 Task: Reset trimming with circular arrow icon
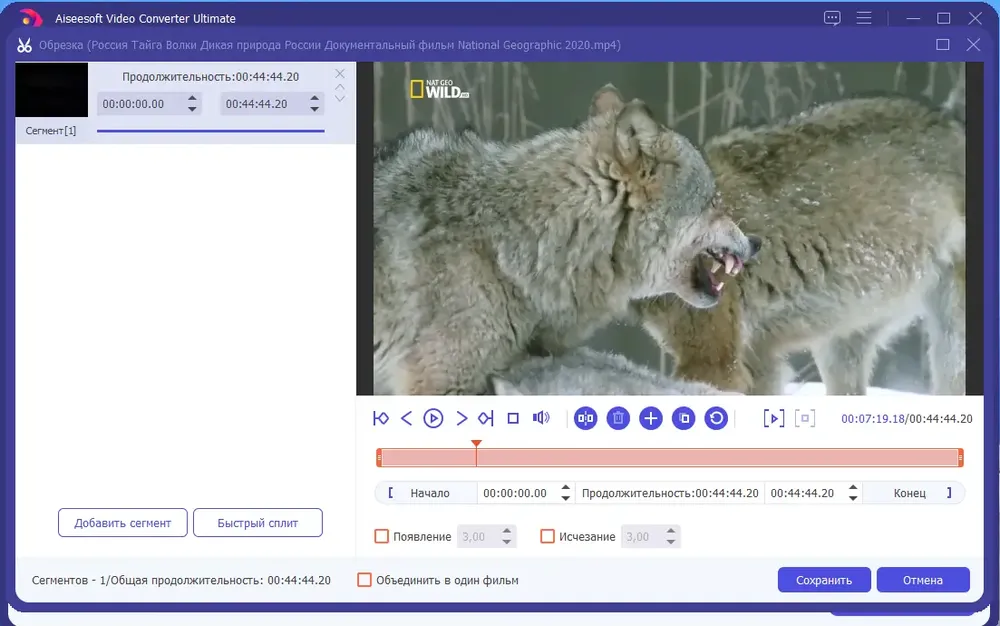coord(716,419)
